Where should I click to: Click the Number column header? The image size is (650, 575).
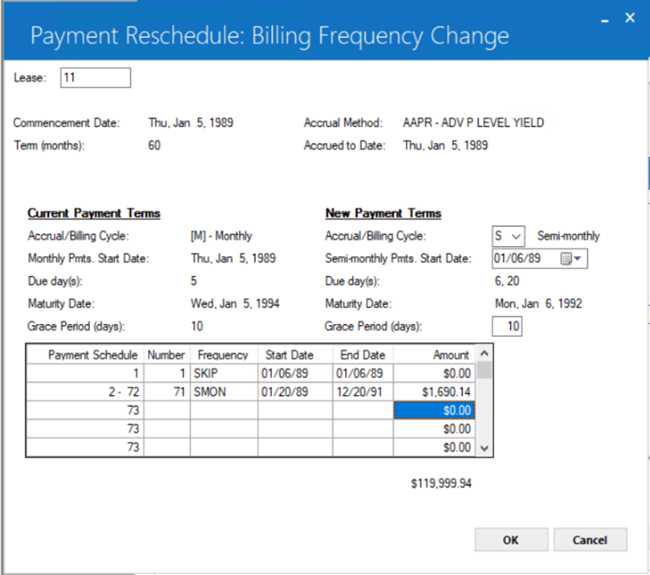(x=167, y=355)
